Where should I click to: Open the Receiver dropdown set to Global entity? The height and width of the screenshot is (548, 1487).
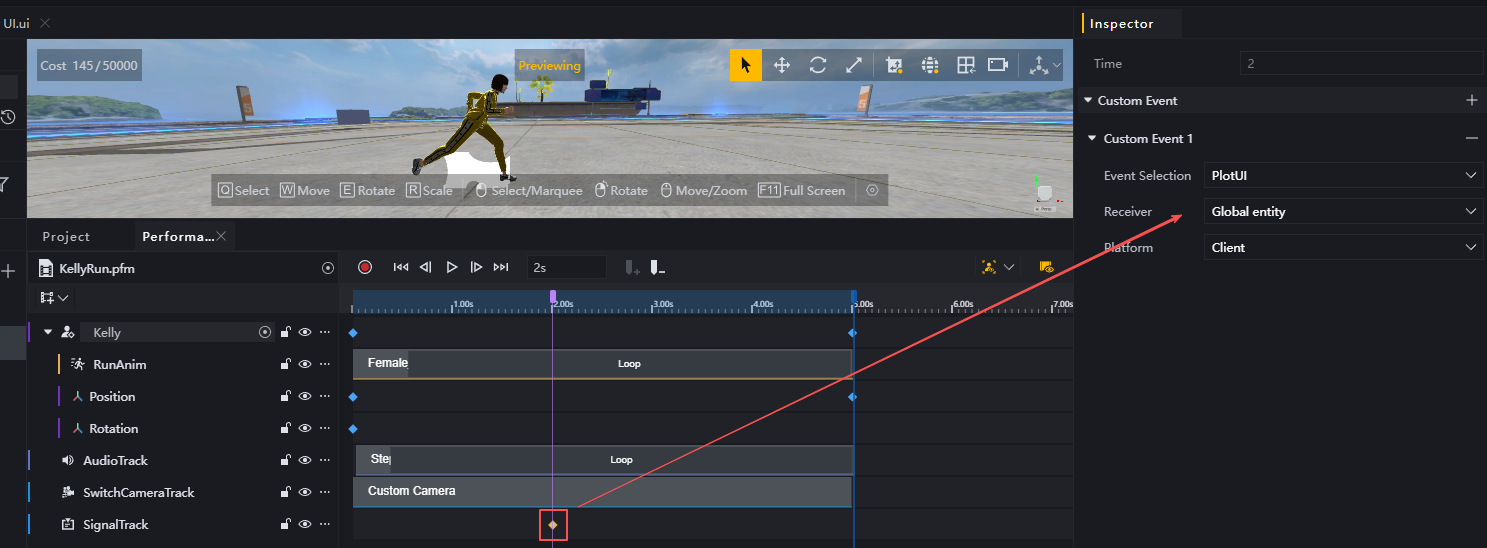[x=1343, y=212]
